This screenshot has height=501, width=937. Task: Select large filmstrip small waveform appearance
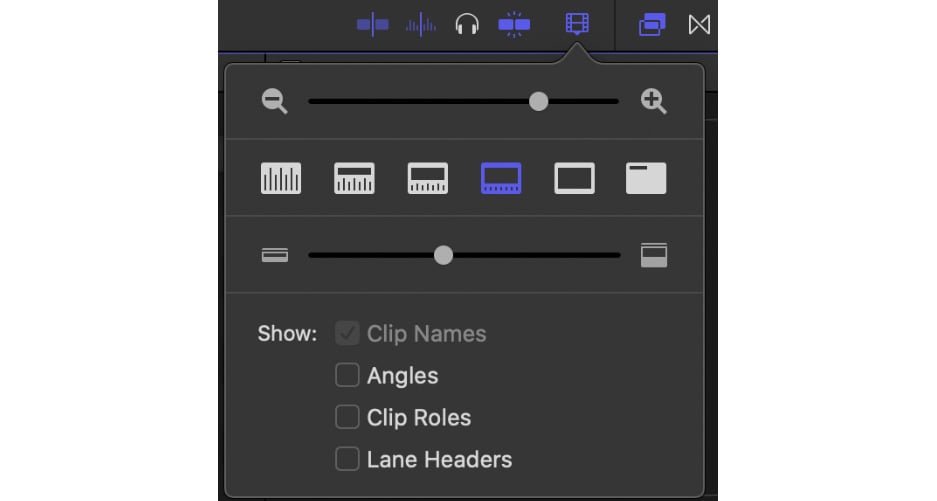click(x=501, y=178)
